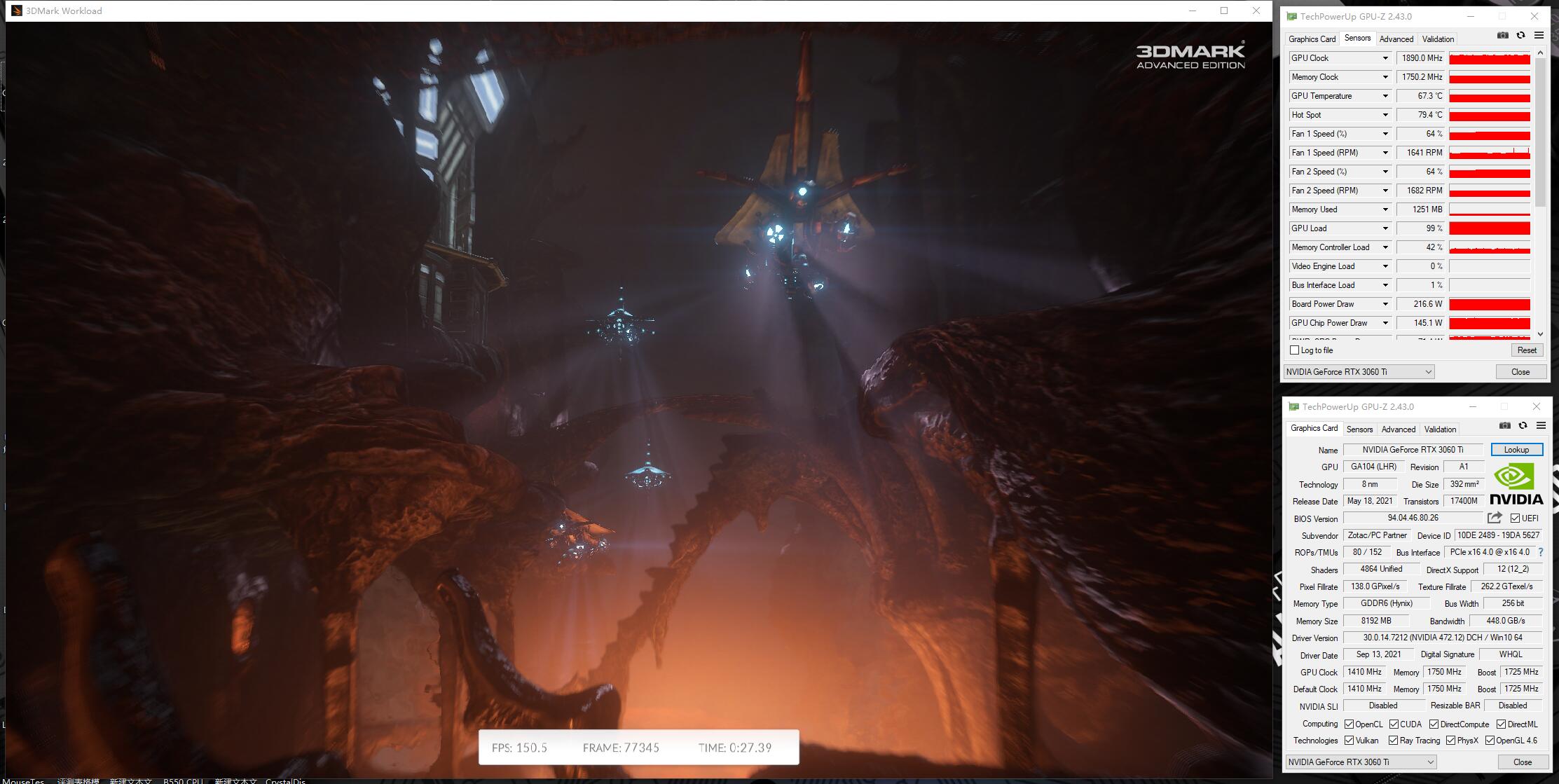Click the CrystalDis taskbar item
The width and height of the screenshot is (1559, 784).
click(x=285, y=780)
